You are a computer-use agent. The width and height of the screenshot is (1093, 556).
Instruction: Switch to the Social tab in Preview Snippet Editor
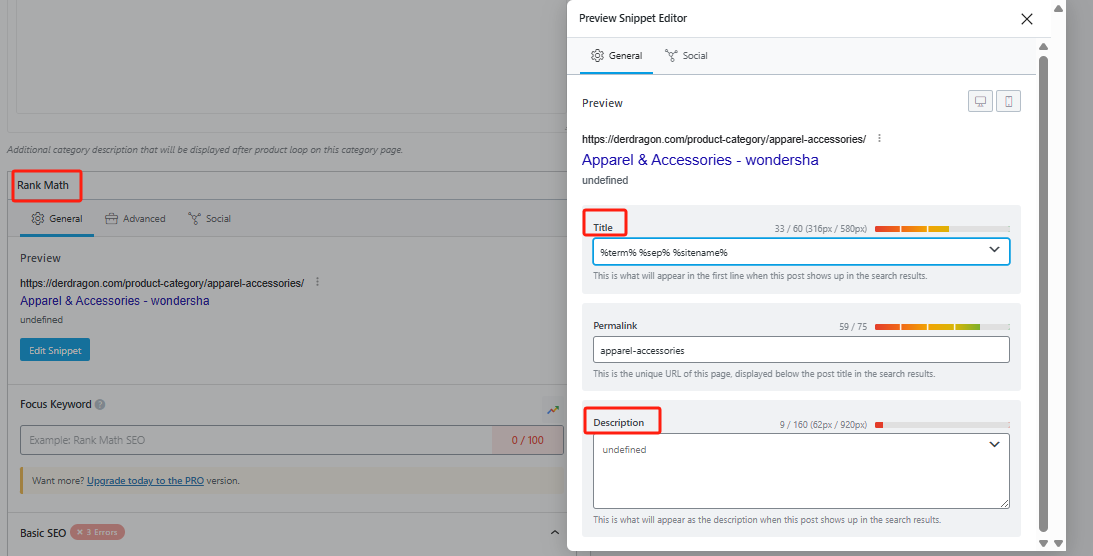686,56
